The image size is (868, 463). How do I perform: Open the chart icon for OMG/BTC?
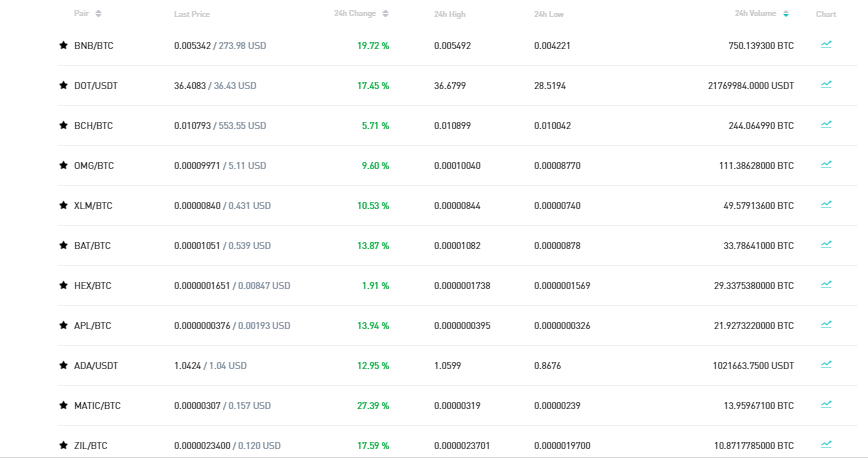826,164
